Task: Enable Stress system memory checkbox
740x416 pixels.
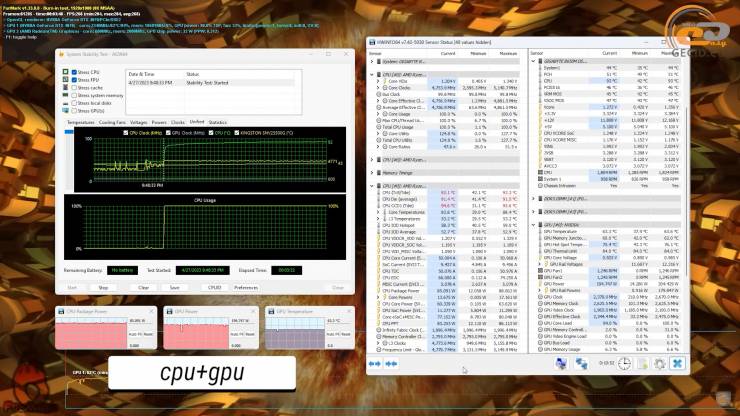Action: [74, 95]
